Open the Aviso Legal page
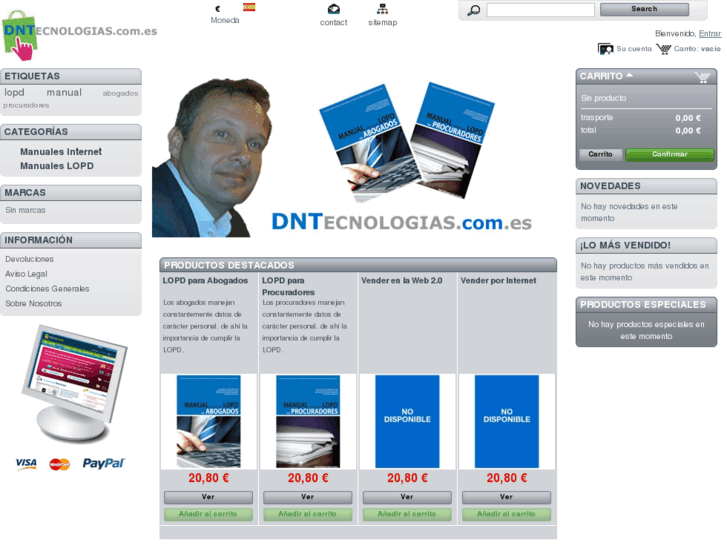This screenshot has width=727, height=545. point(26,274)
